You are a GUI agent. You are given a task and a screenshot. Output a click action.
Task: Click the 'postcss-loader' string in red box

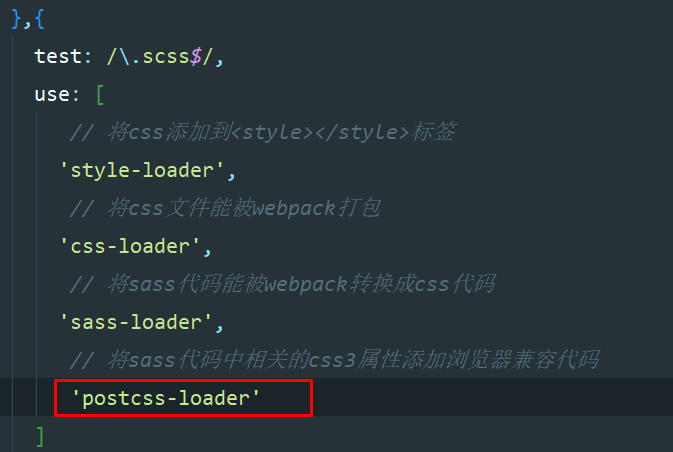tap(166, 398)
